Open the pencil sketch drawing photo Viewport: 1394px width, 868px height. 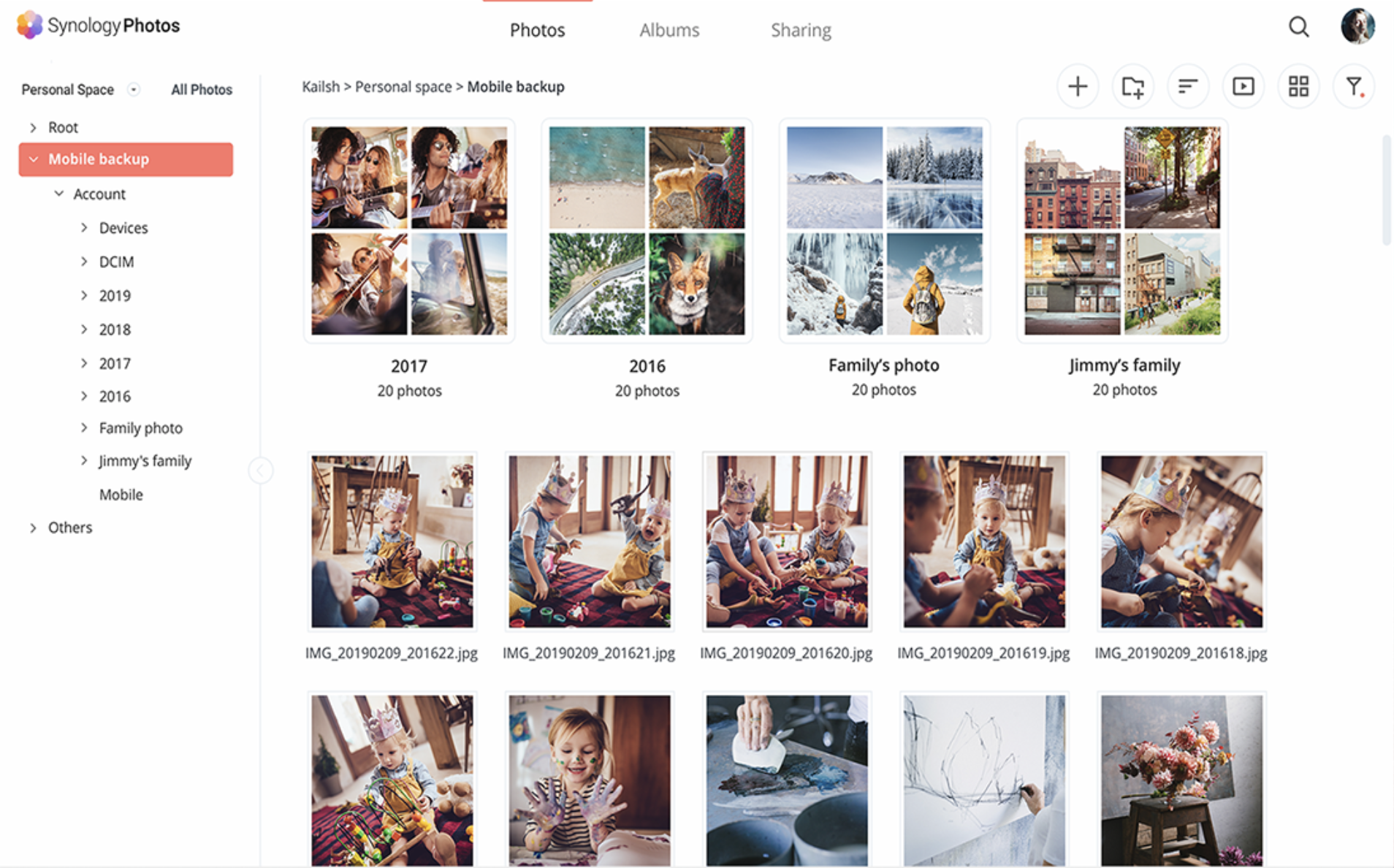click(984, 780)
